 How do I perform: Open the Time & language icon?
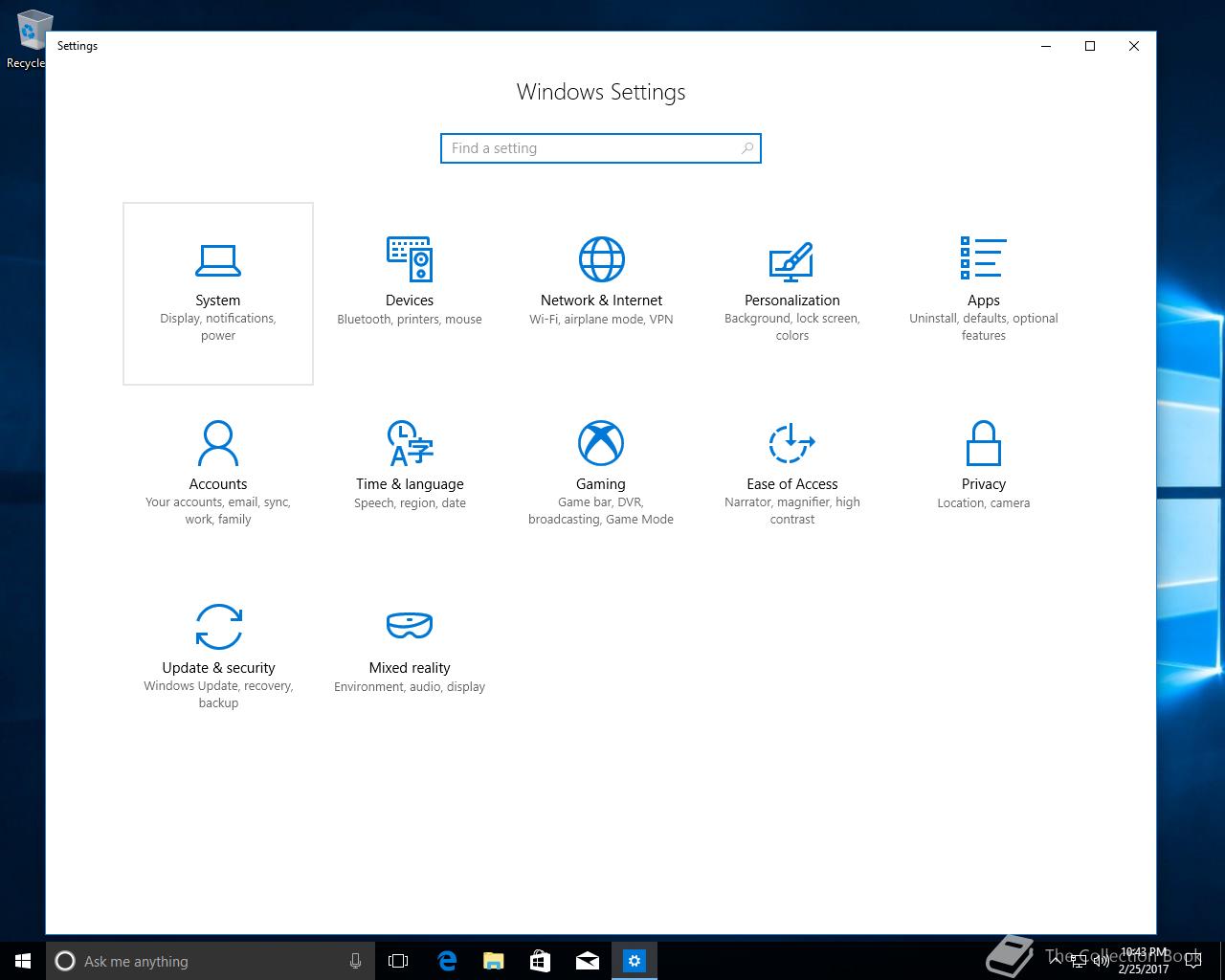(x=410, y=443)
